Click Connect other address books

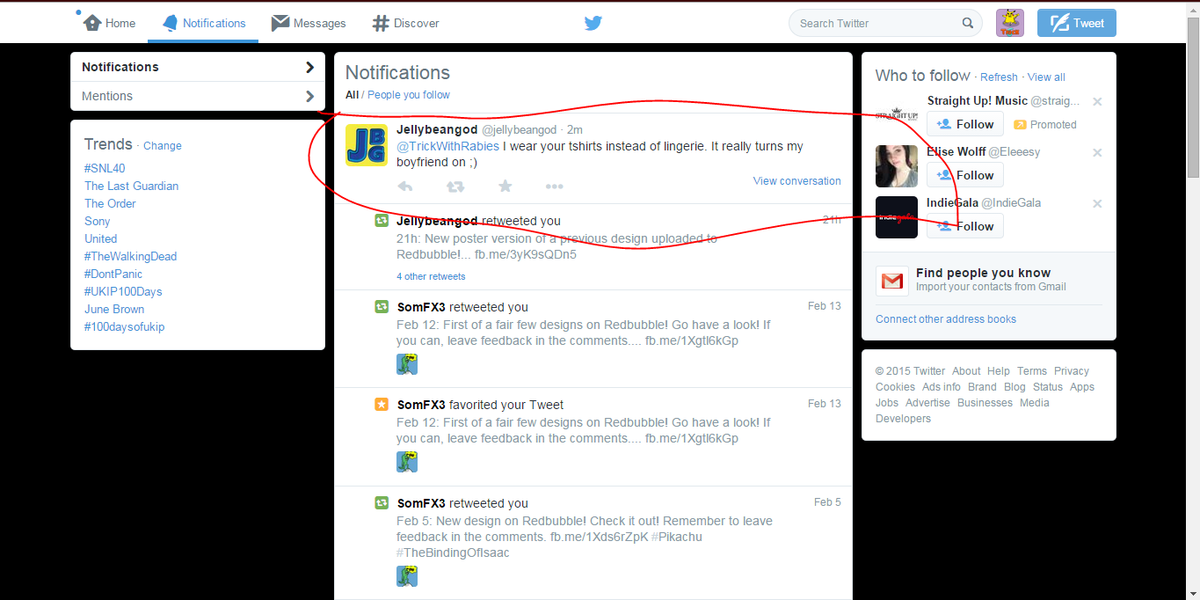pyautogui.click(x=946, y=319)
